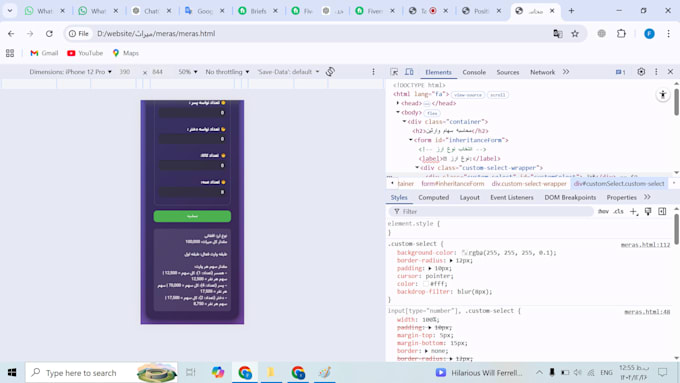This screenshot has width=680, height=383.
Task: Go forward to the next page
Action: 30,33
